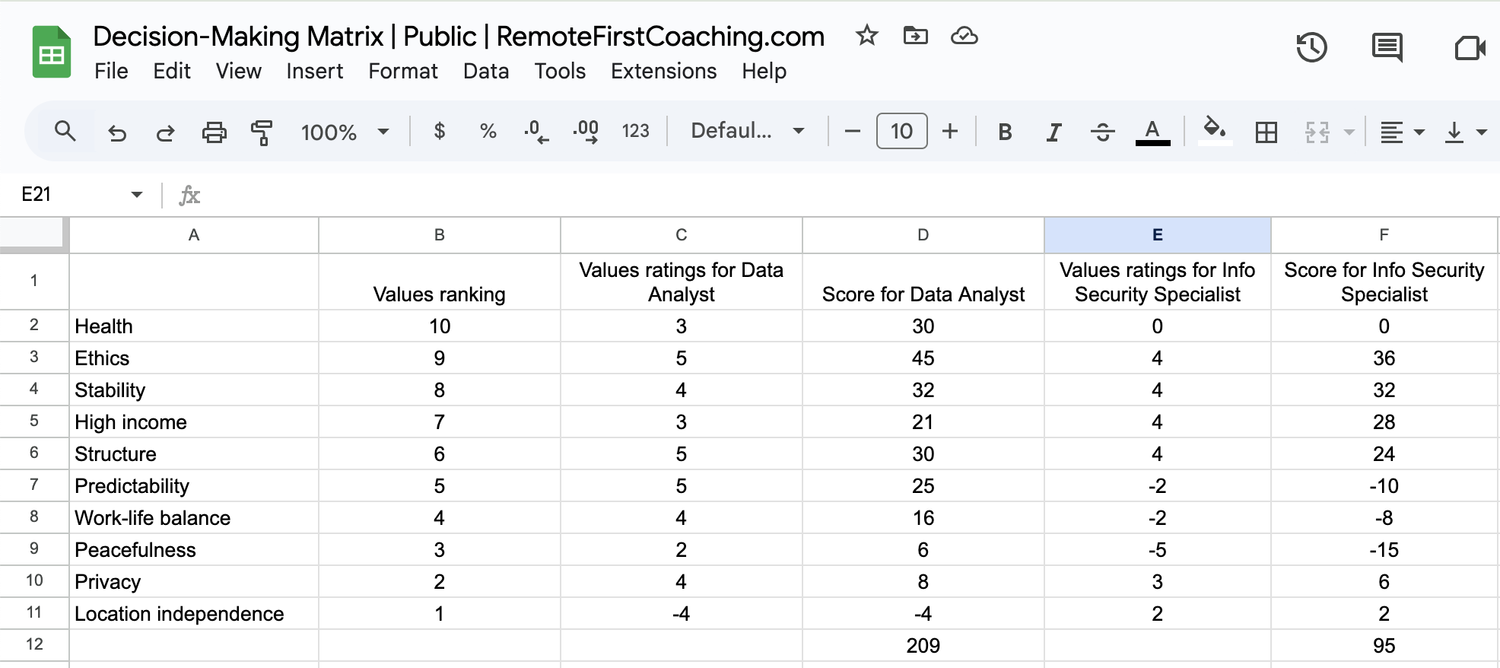The image size is (1500, 668).
Task: Apply currency formatting
Action: [x=438, y=131]
